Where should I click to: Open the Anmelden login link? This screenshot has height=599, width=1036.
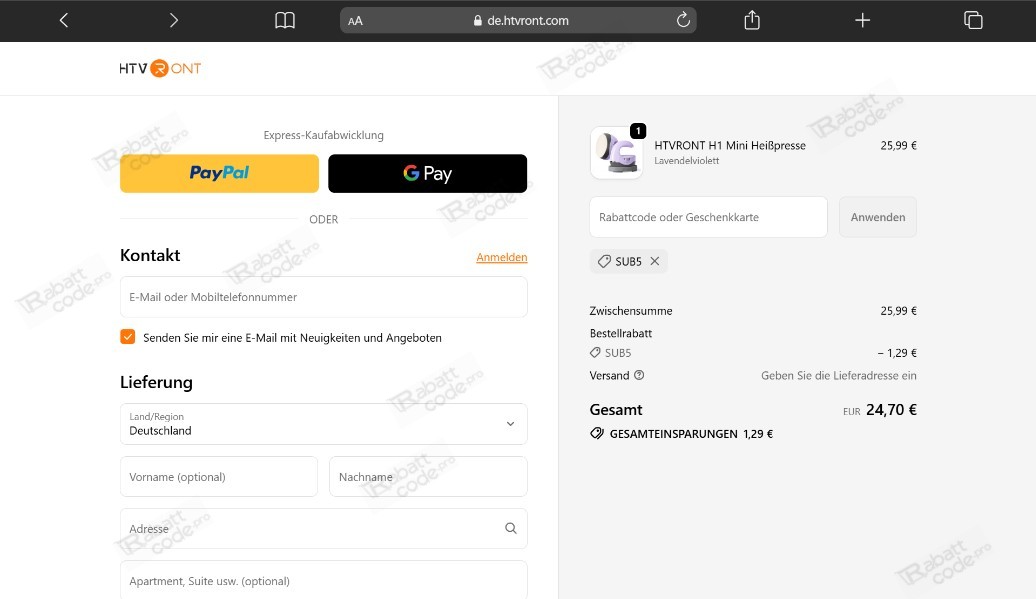pyautogui.click(x=501, y=257)
